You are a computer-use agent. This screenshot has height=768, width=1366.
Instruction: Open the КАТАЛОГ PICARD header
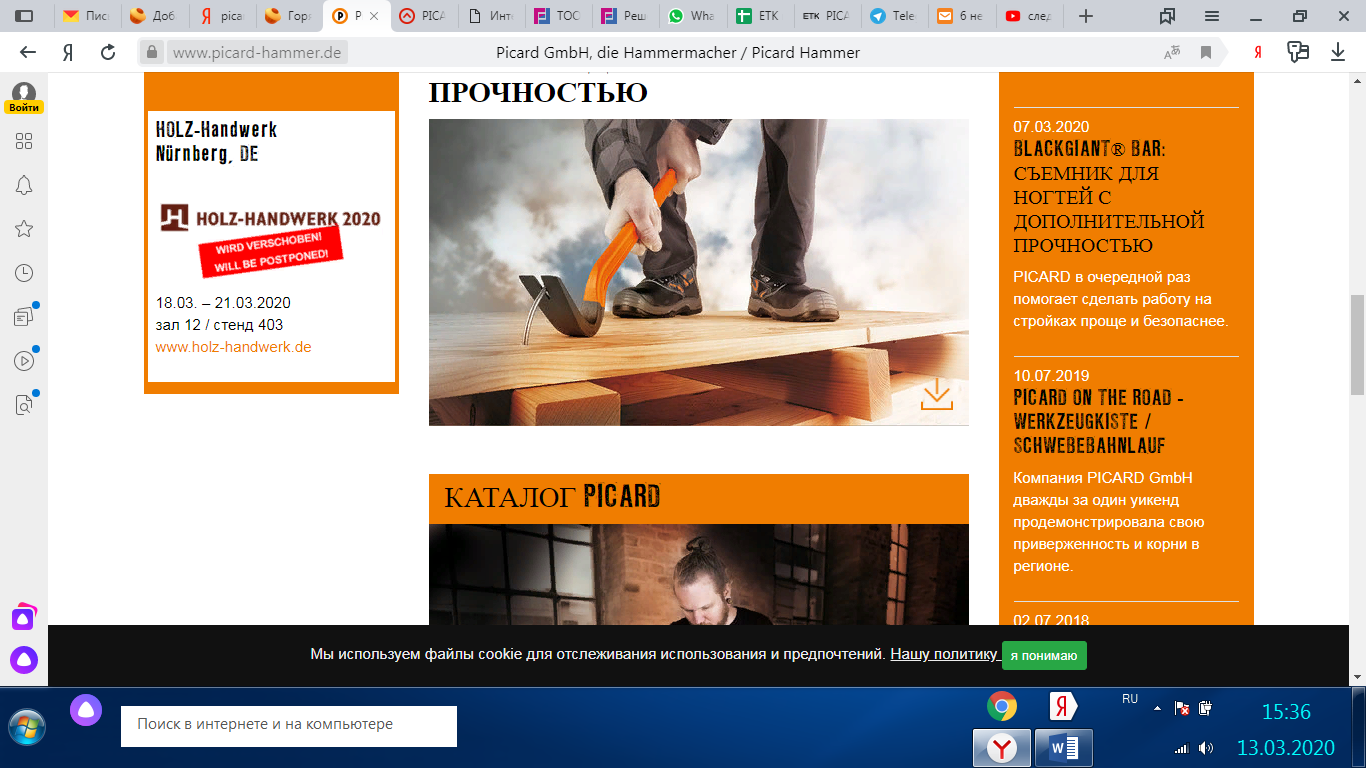698,498
